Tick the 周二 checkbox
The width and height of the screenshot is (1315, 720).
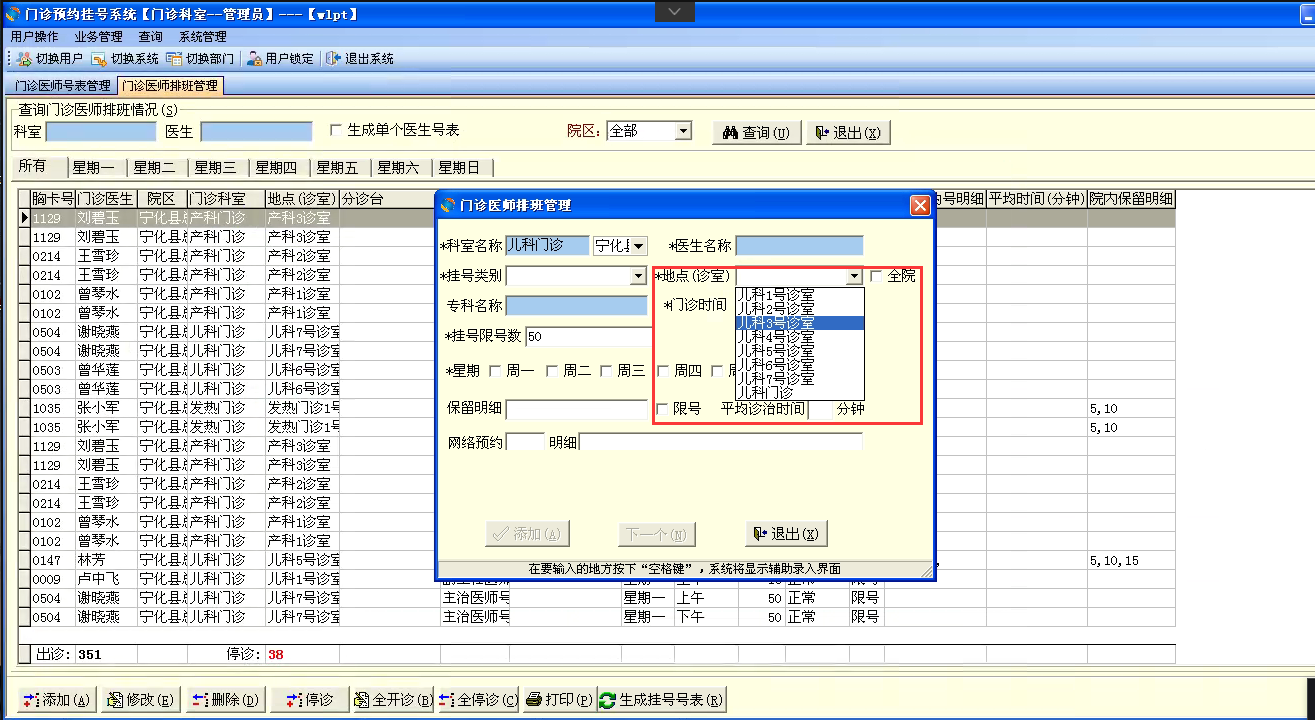(551, 371)
